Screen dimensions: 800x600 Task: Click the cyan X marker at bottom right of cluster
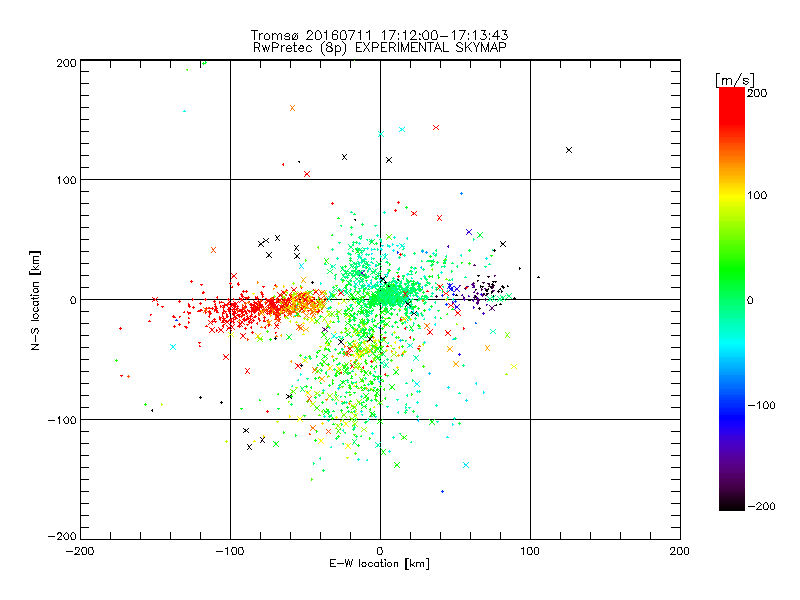point(466,465)
